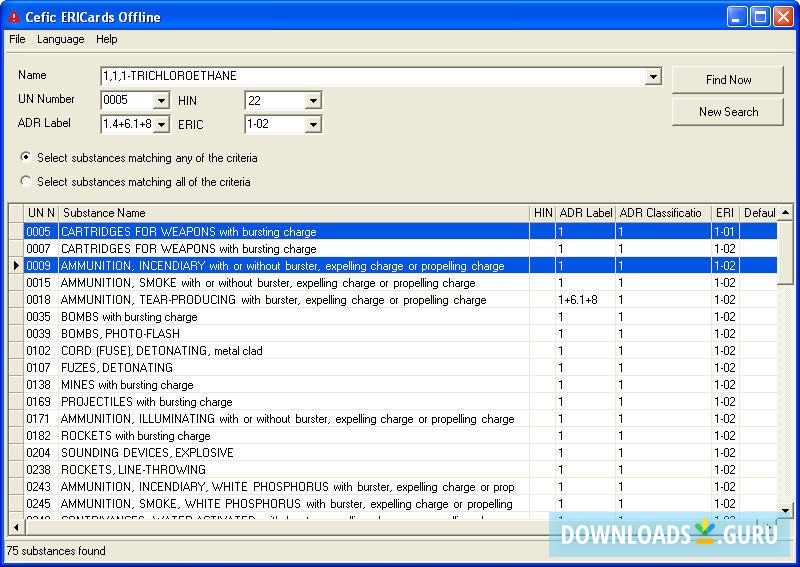Minimize the ERICards window
The height and width of the screenshot is (567, 800).
click(736, 17)
